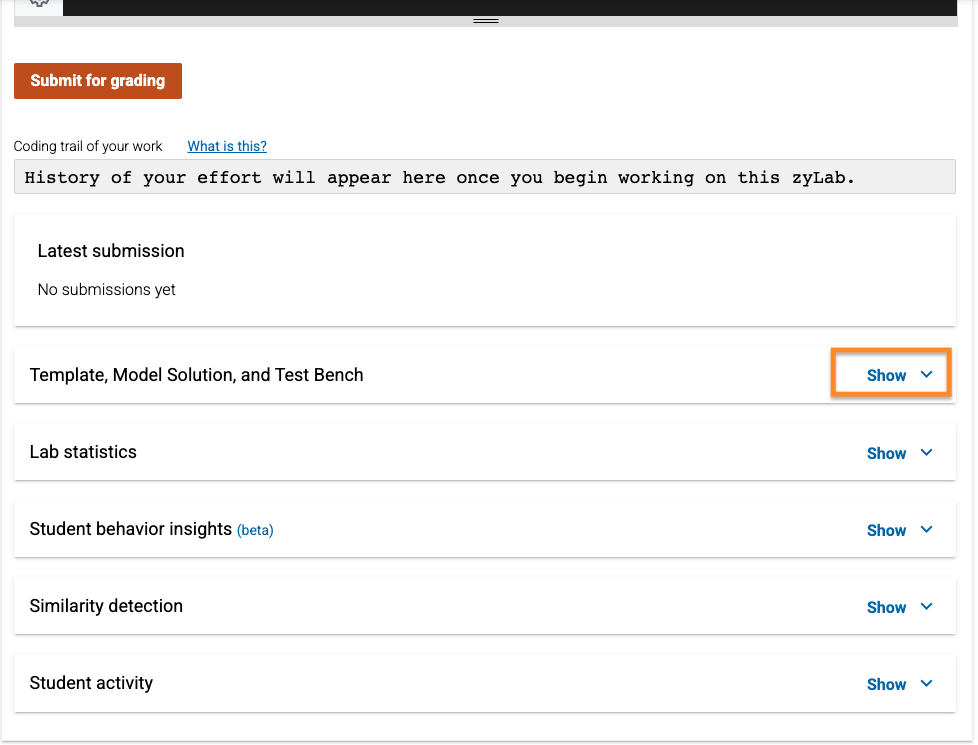
Task: Expand the Similarity detection section
Action: [x=886, y=607]
